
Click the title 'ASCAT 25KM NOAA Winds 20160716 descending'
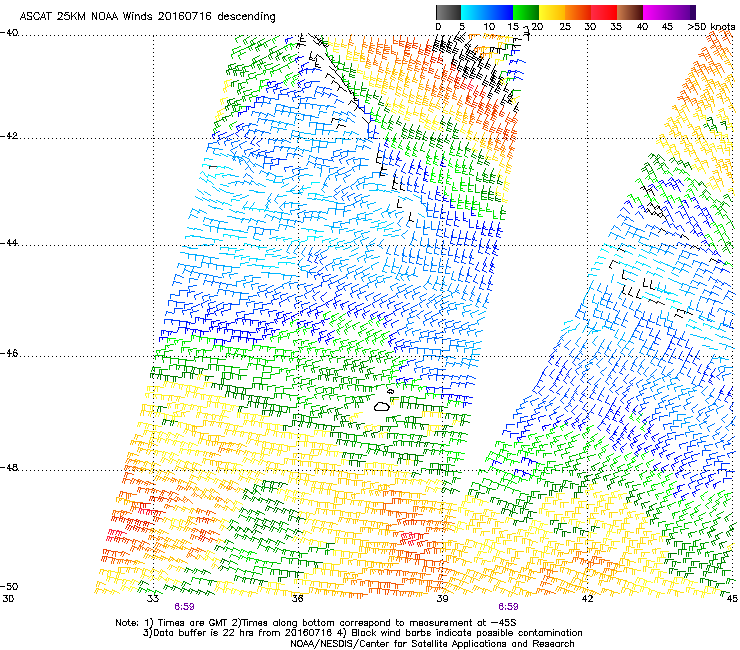(147, 17)
